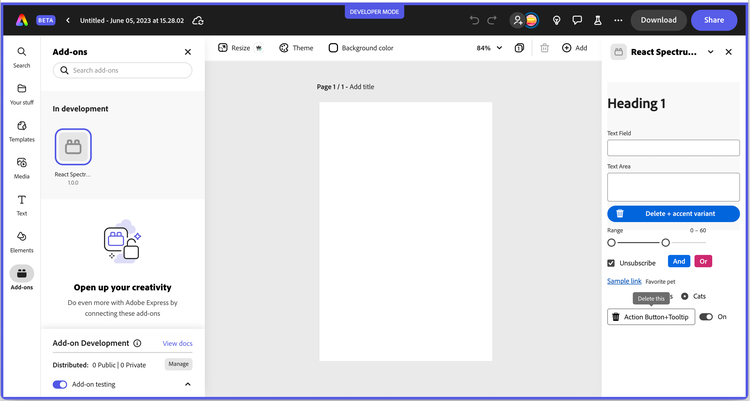Close the Add-ons panel
This screenshot has height=401, width=750.
[188, 52]
